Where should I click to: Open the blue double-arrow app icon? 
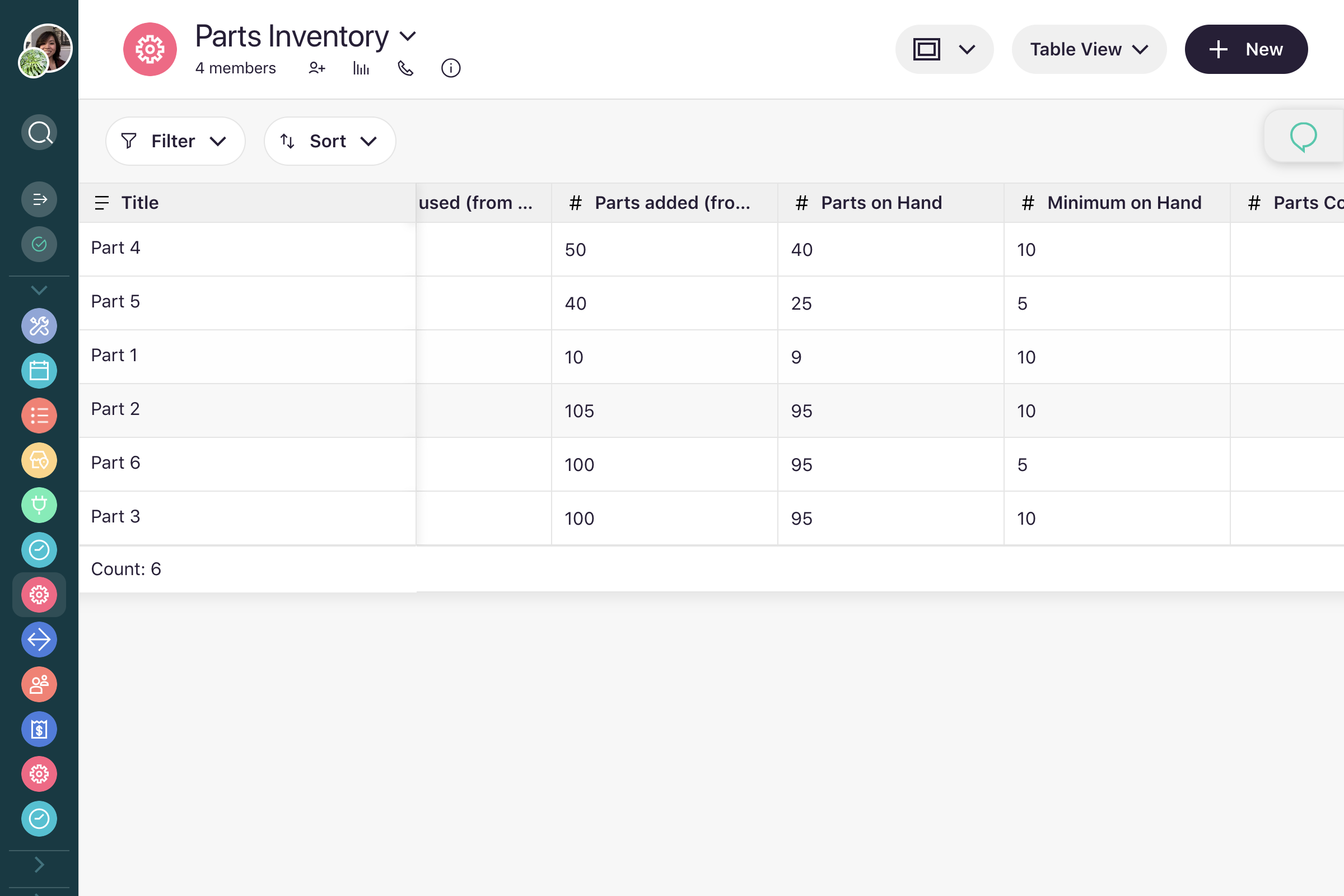pyautogui.click(x=39, y=640)
